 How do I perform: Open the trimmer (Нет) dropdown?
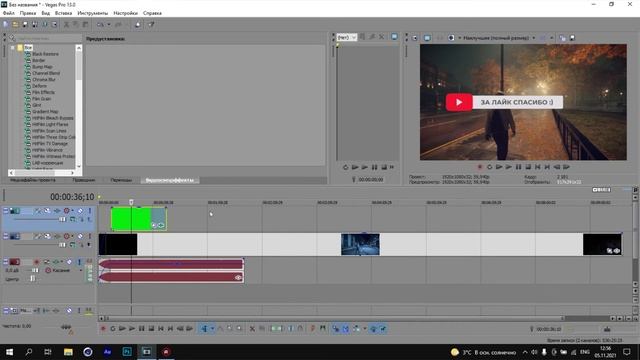(x=354, y=38)
